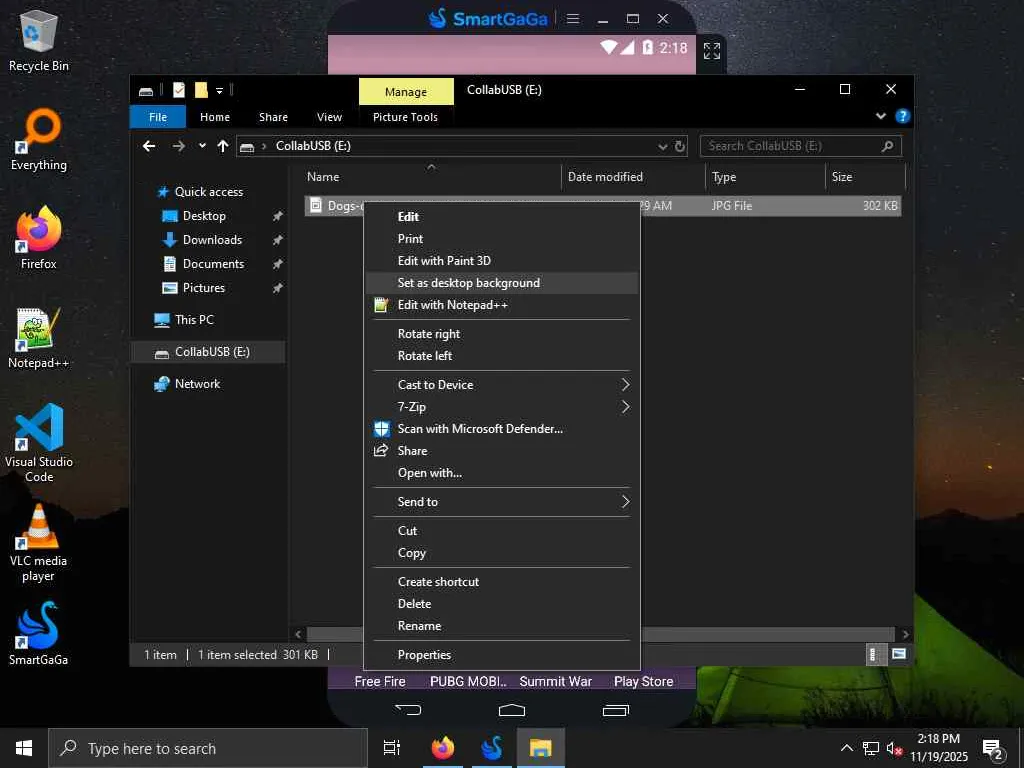The height and width of the screenshot is (768, 1024).
Task: Sort by the Date modified column
Action: tap(633, 177)
